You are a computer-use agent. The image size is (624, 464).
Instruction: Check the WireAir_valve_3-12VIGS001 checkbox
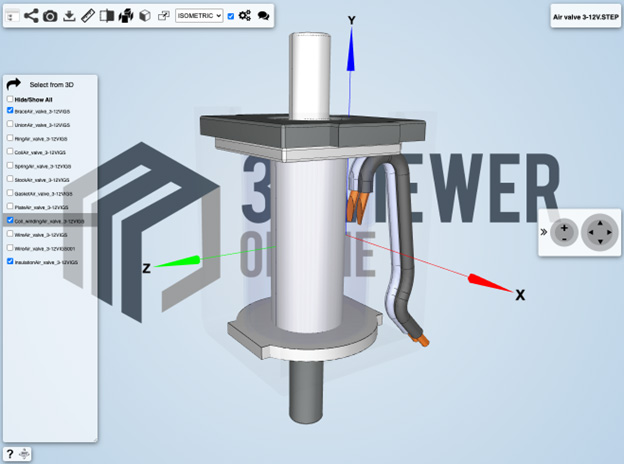click(x=10, y=248)
